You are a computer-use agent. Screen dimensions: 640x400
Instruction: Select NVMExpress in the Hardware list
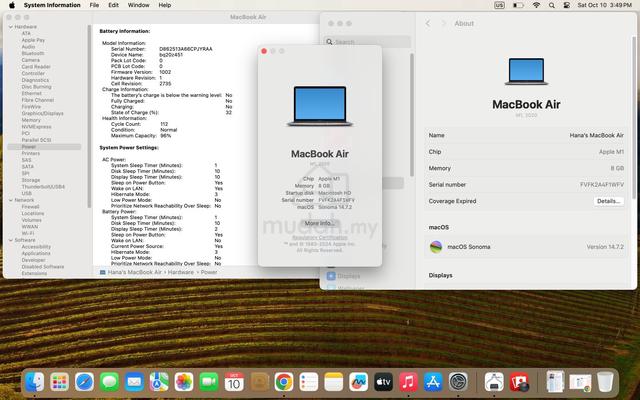point(36,127)
